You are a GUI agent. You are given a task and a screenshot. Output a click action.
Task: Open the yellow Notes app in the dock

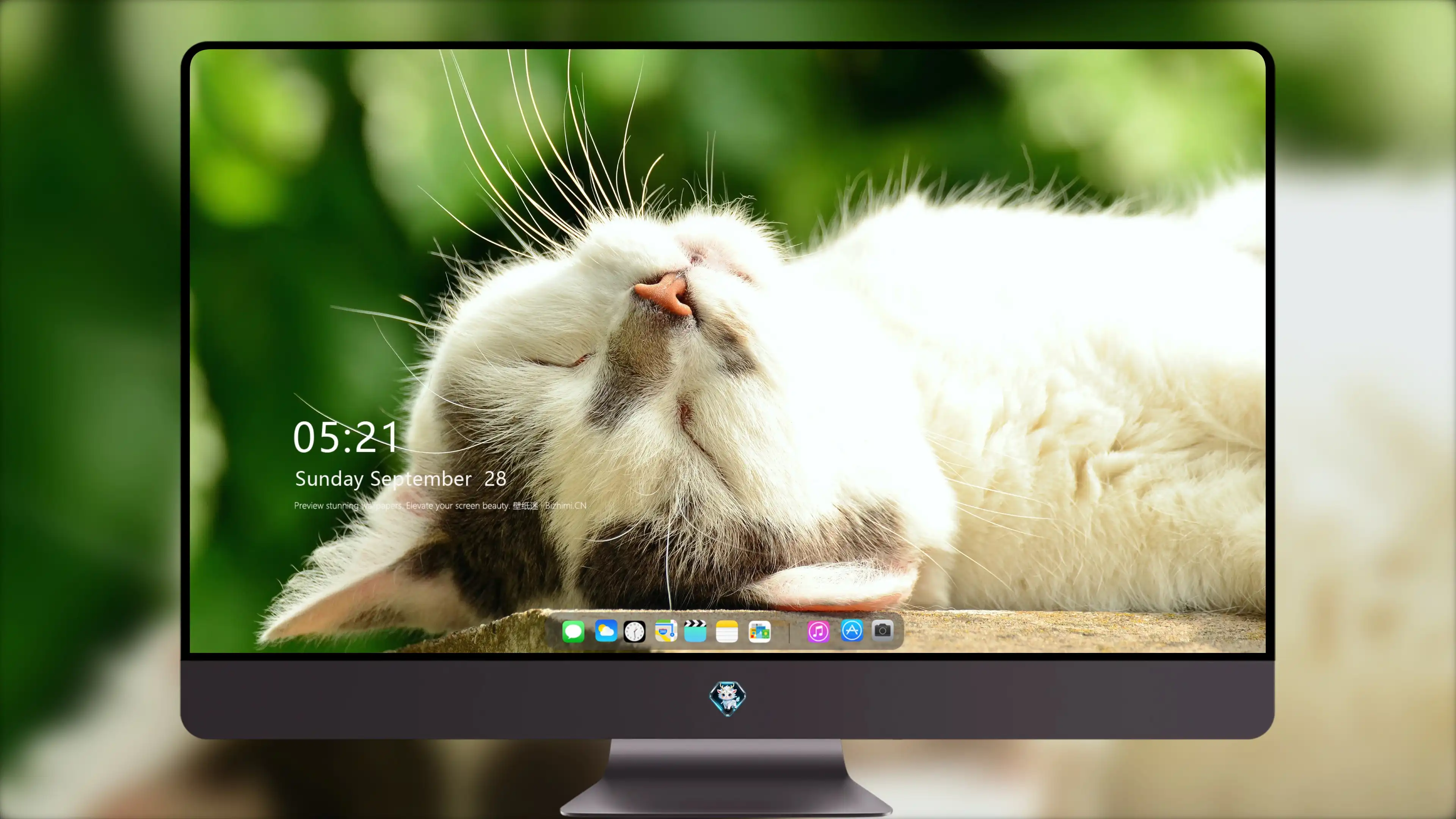[727, 631]
